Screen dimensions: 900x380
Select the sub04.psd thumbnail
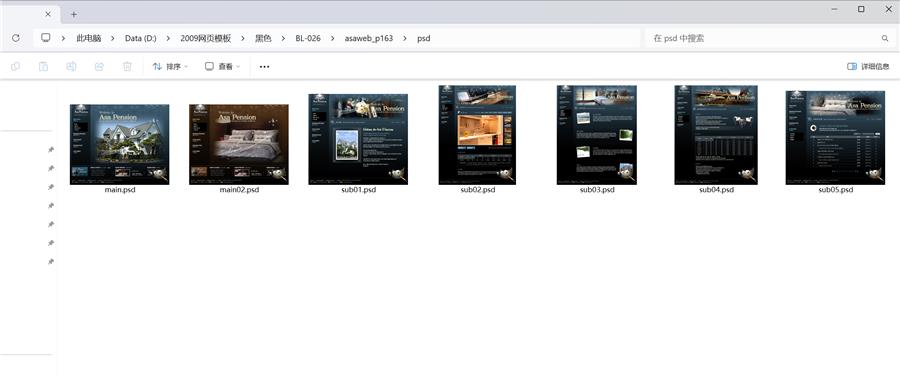pyautogui.click(x=716, y=135)
